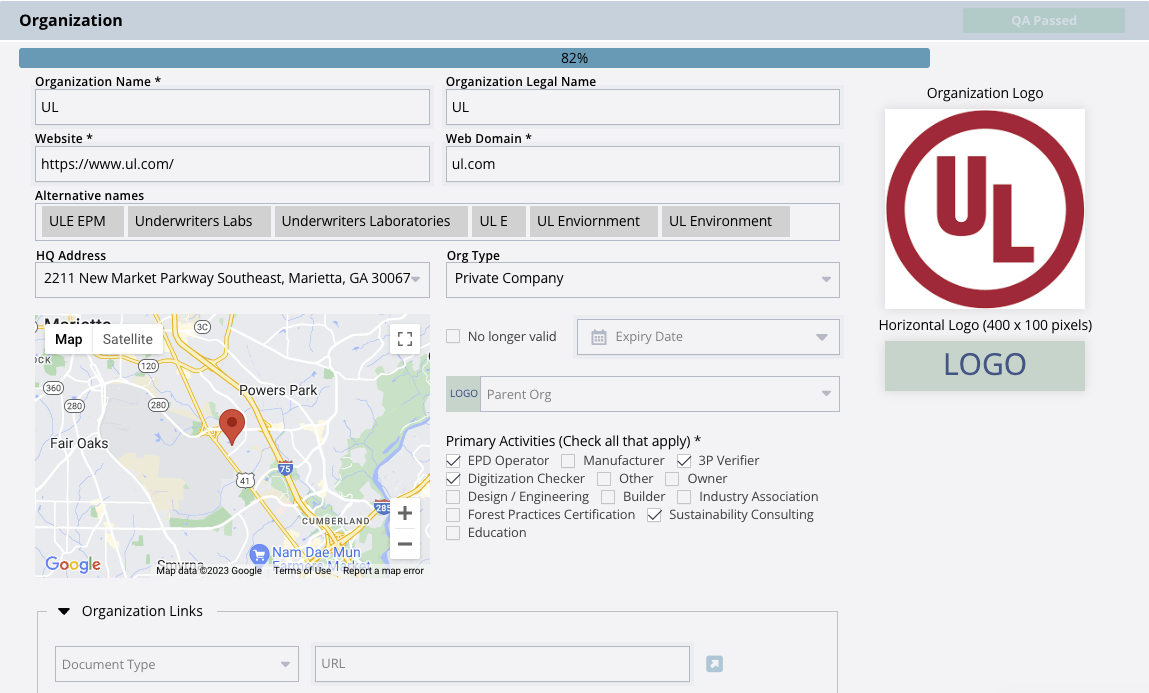The height and width of the screenshot is (693, 1149).
Task: Click the Parent Org LOGO icon
Action: tap(463, 394)
